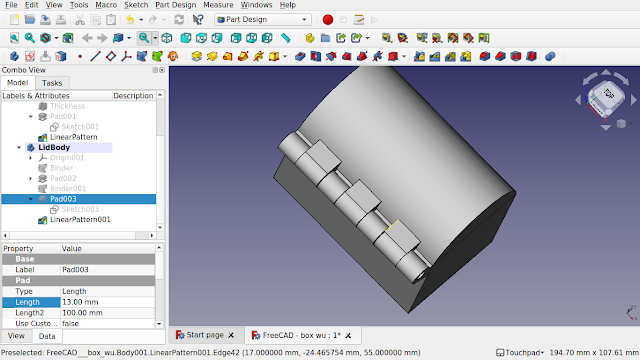Screen dimensions: 640x360
Task: Select the LinearPattern tree item
Action: (x=73, y=137)
